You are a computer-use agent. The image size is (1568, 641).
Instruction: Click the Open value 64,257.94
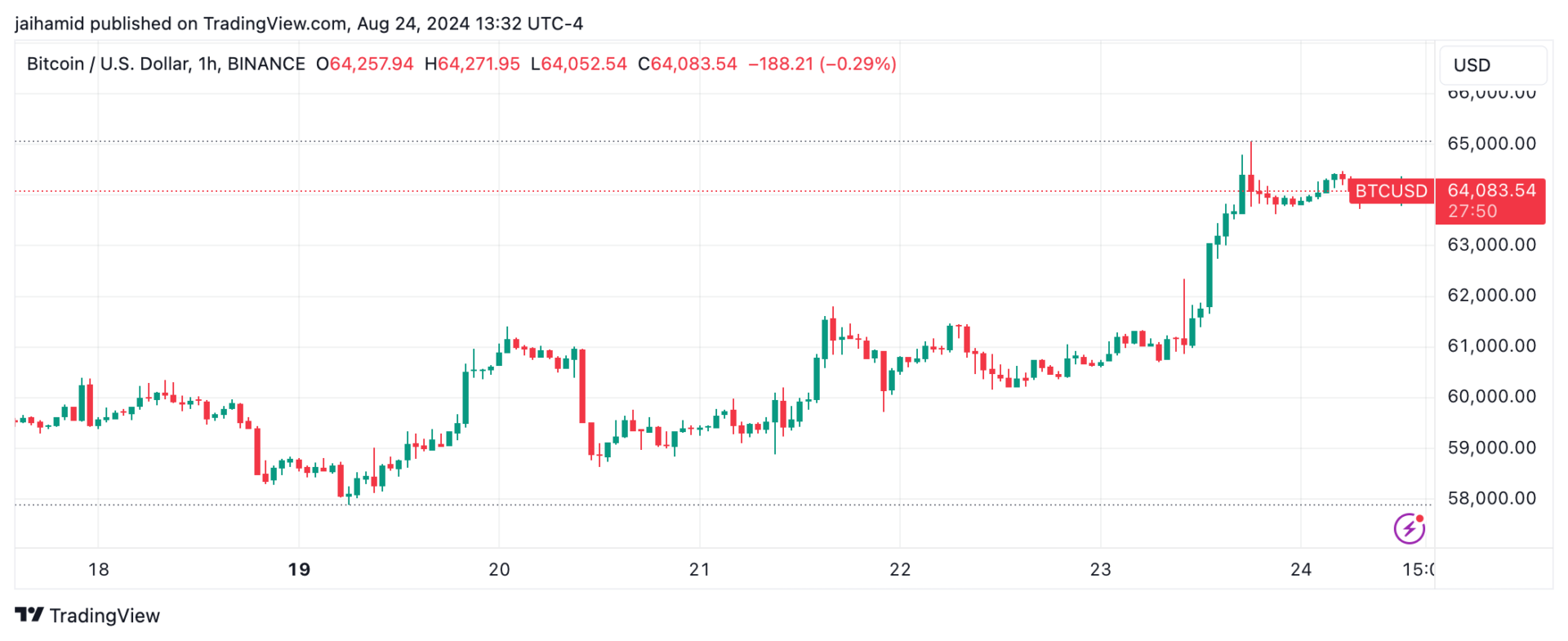(x=371, y=64)
